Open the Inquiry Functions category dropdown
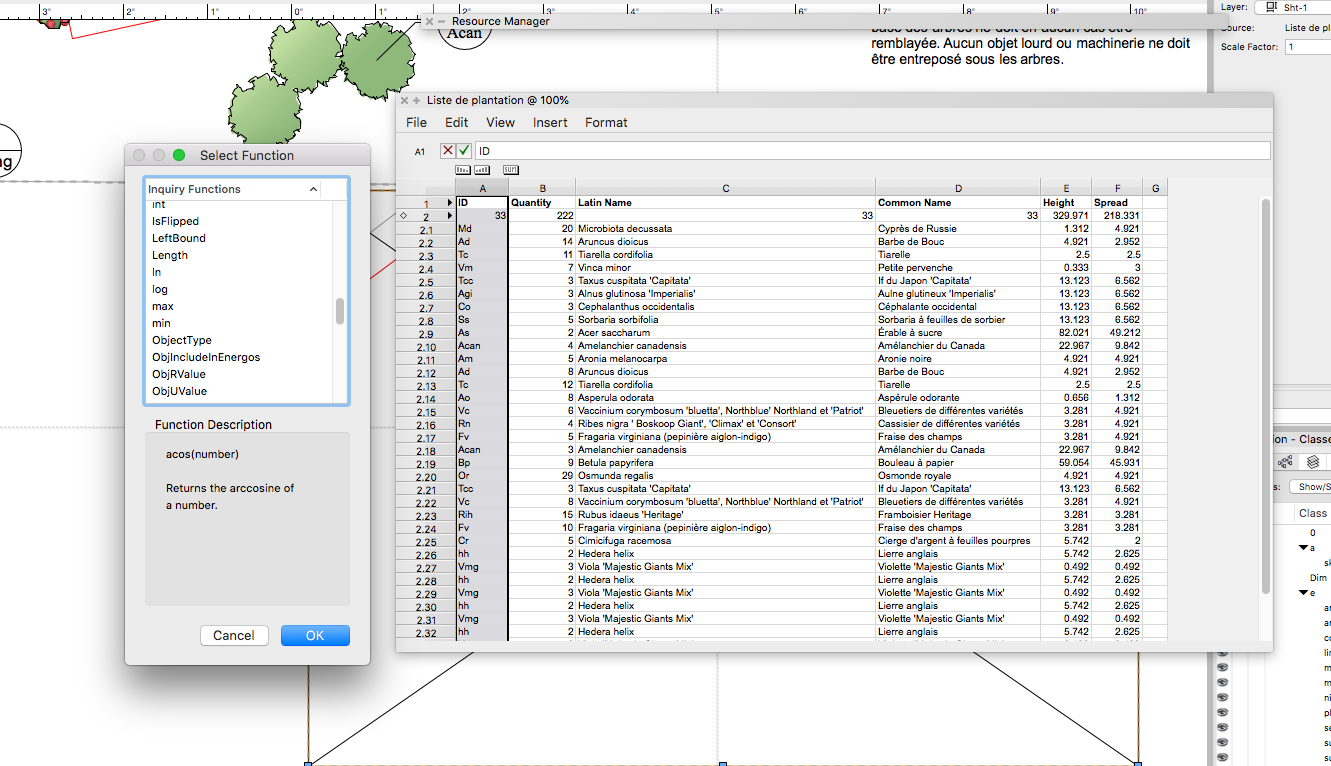Viewport: 1331px width, 766px height. click(x=246, y=189)
